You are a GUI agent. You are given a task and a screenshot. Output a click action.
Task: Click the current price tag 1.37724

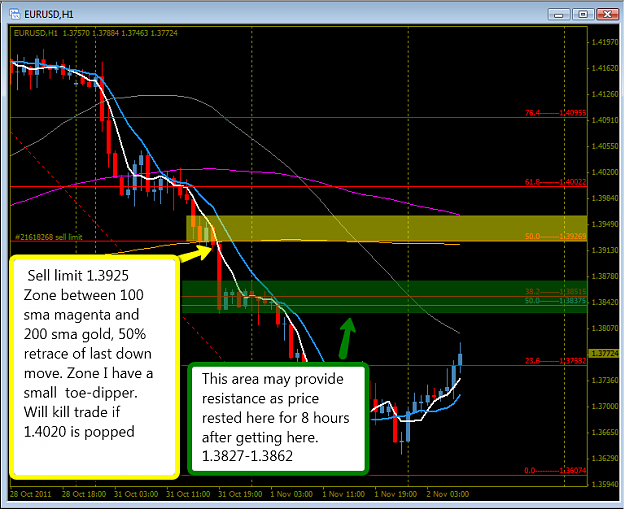pos(604,354)
